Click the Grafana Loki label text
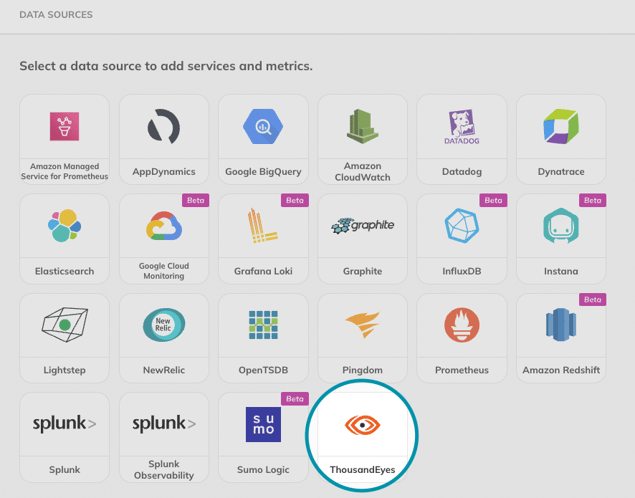The height and width of the screenshot is (498, 635). click(x=263, y=271)
